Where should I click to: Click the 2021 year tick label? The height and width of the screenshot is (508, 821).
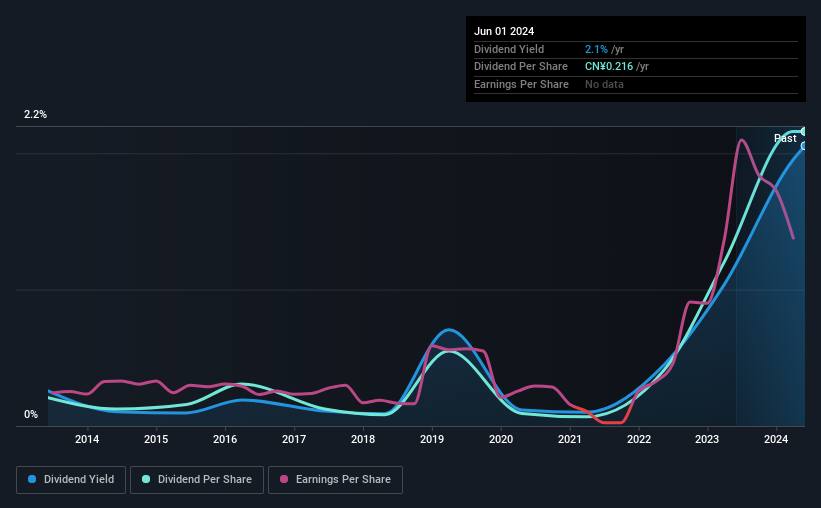point(570,439)
